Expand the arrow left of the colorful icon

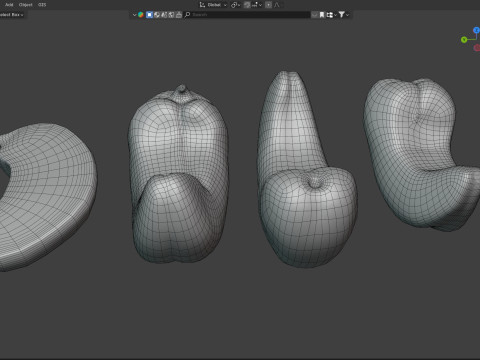tap(134, 15)
